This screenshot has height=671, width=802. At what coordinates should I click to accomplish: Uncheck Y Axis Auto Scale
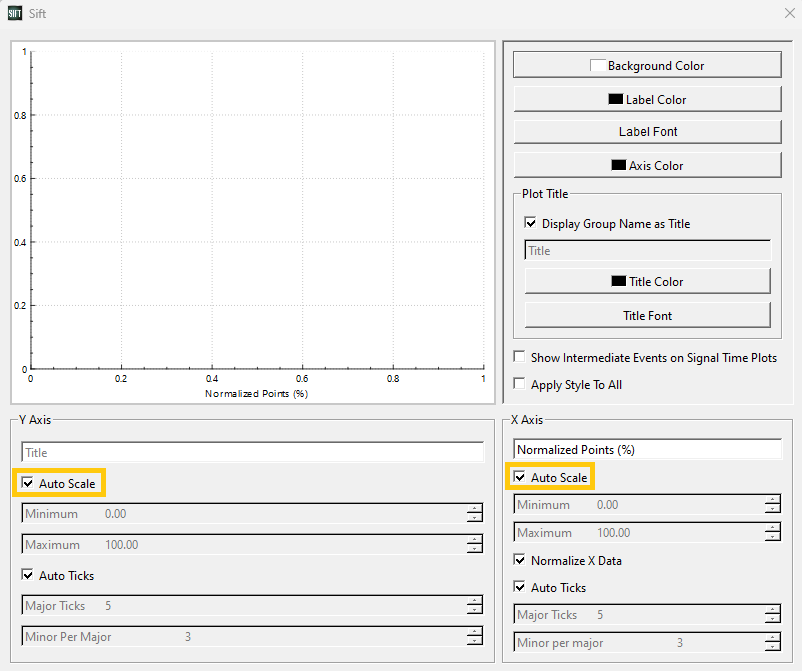click(x=28, y=483)
